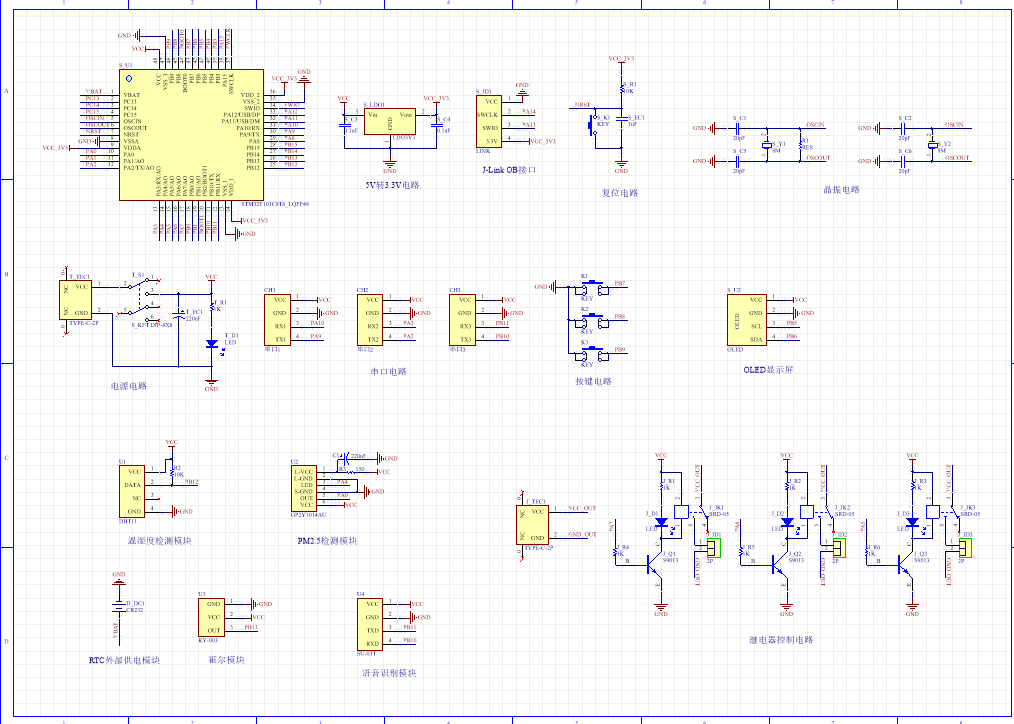Click the blue LED symbol T_D1

(x=211, y=344)
